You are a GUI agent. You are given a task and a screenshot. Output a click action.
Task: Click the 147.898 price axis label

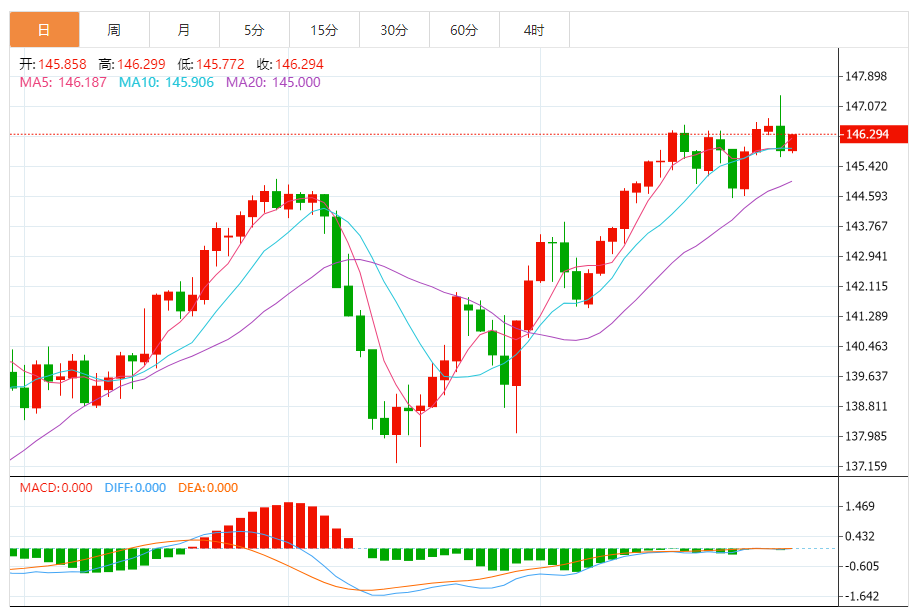tap(866, 76)
